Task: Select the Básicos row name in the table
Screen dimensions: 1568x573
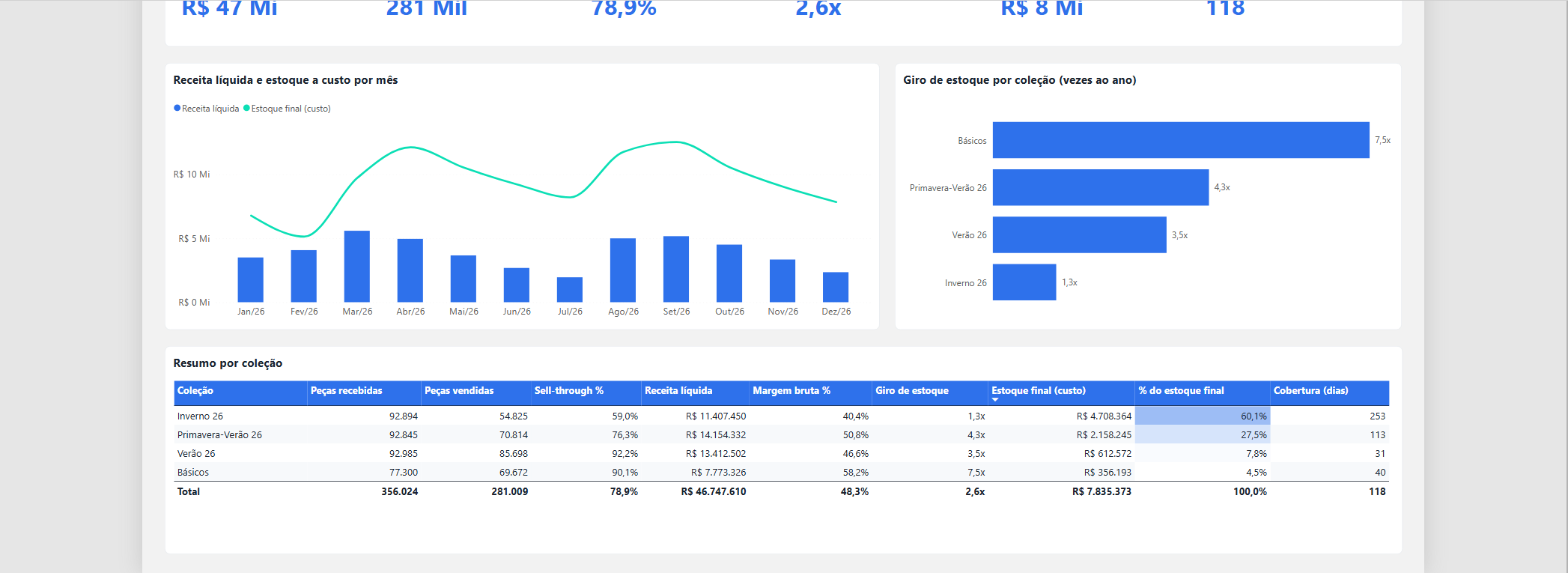Action: pos(193,473)
